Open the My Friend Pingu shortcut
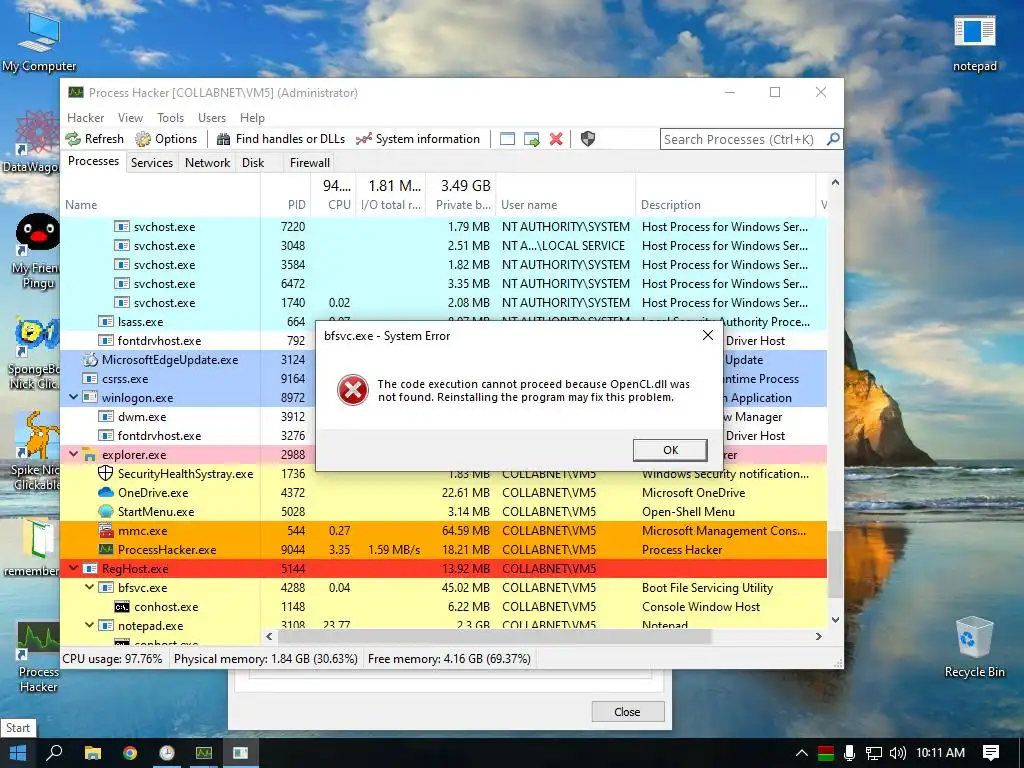 click(37, 251)
